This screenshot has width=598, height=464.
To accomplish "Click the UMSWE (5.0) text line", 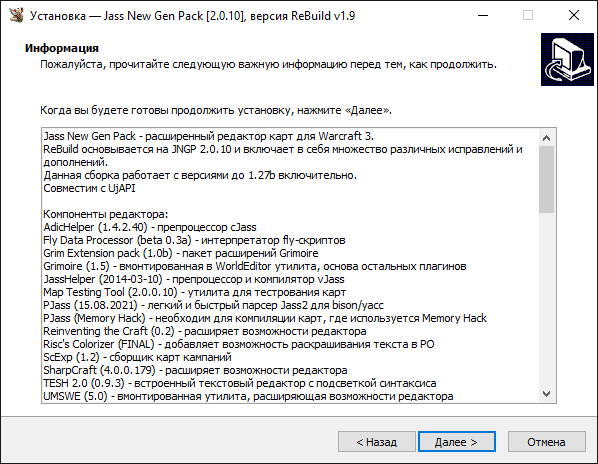I will point(248,396).
